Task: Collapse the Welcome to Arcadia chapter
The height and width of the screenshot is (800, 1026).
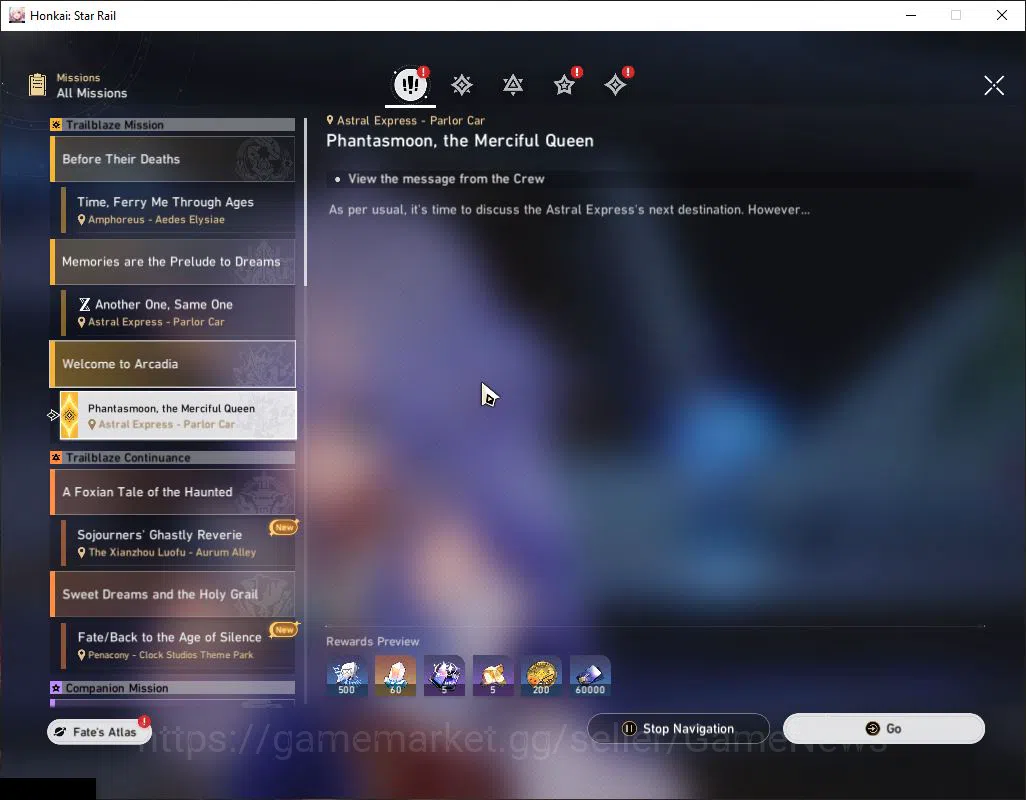Action: [x=173, y=364]
